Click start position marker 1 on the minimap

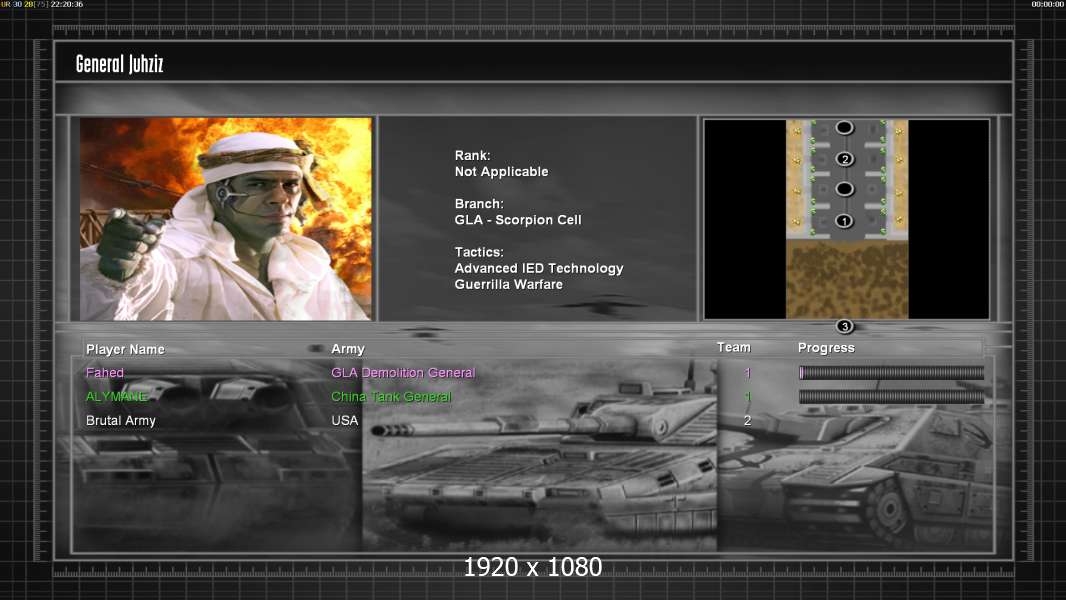(x=844, y=221)
